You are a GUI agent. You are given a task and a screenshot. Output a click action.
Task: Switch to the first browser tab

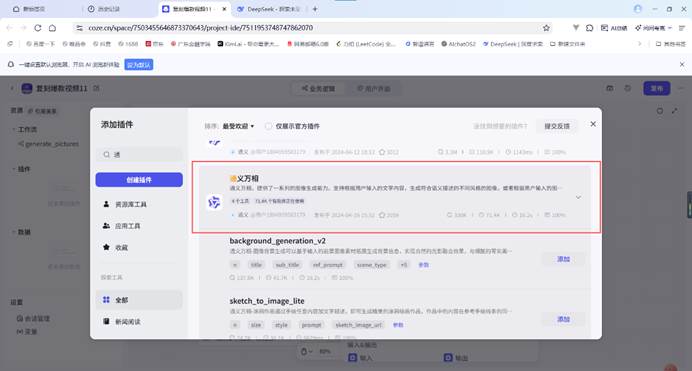pos(29,9)
